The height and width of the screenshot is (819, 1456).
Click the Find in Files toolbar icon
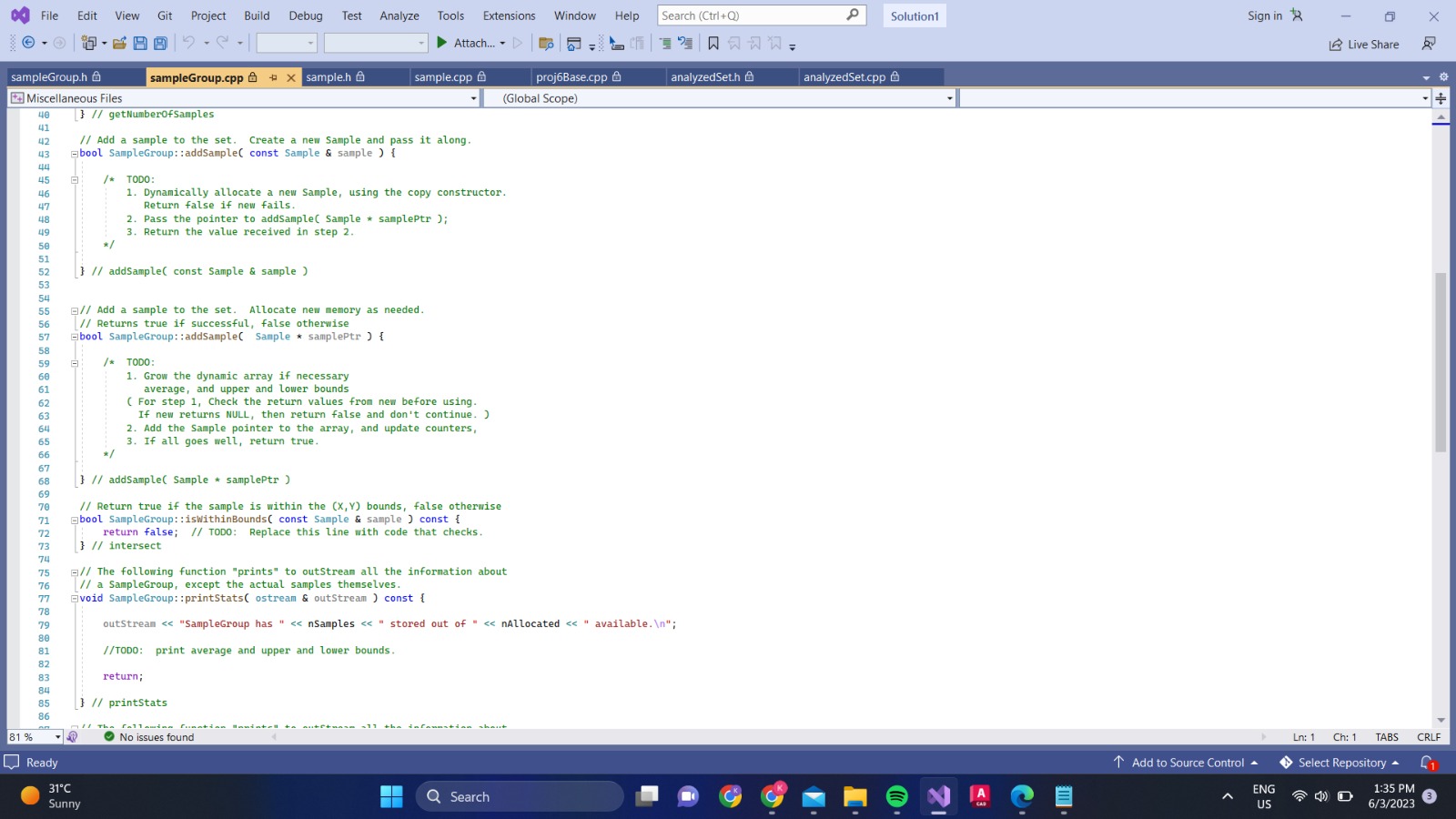(547, 43)
